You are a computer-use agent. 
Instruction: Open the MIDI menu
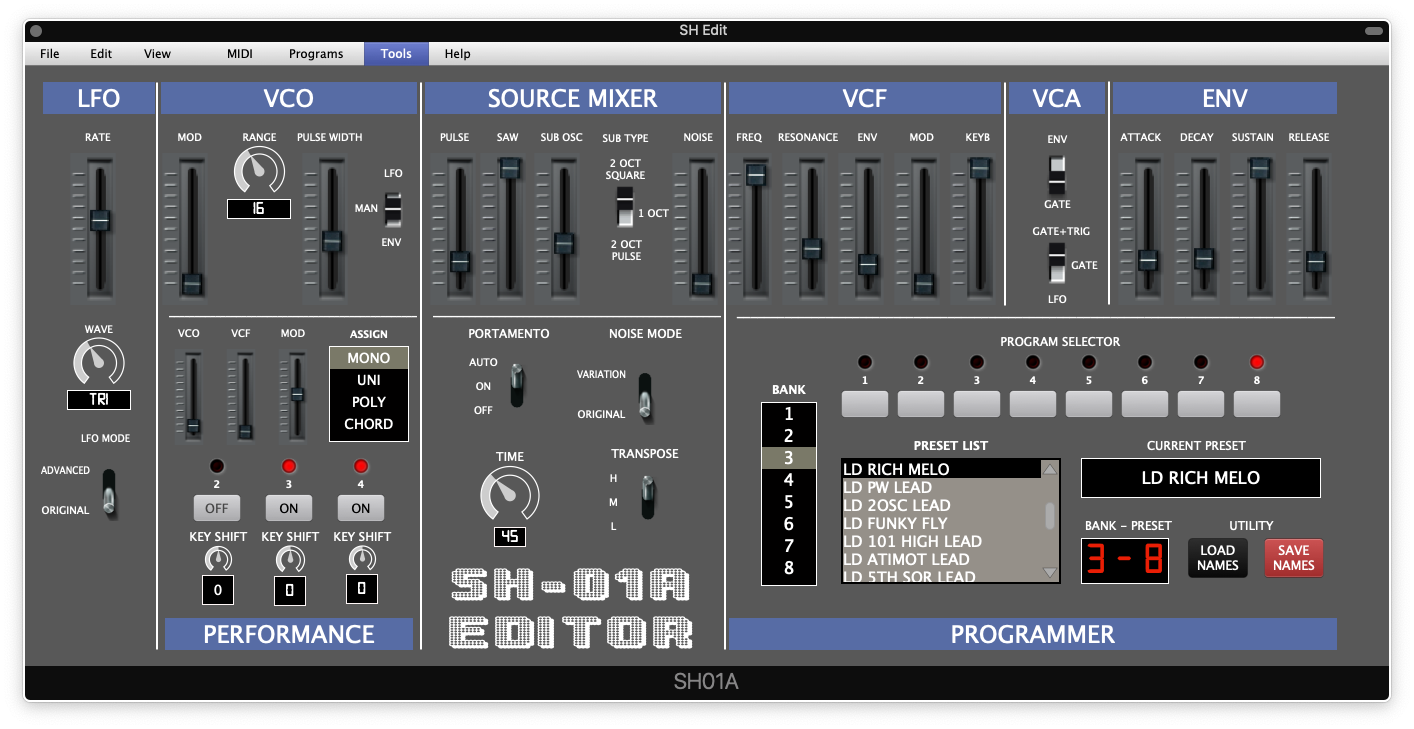tap(240, 54)
